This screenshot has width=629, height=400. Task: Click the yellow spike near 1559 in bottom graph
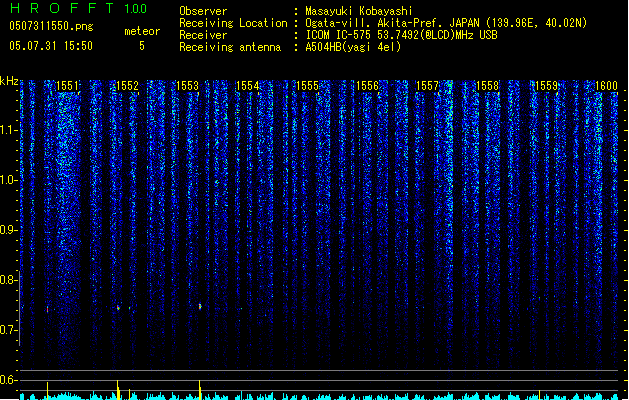click(539, 394)
